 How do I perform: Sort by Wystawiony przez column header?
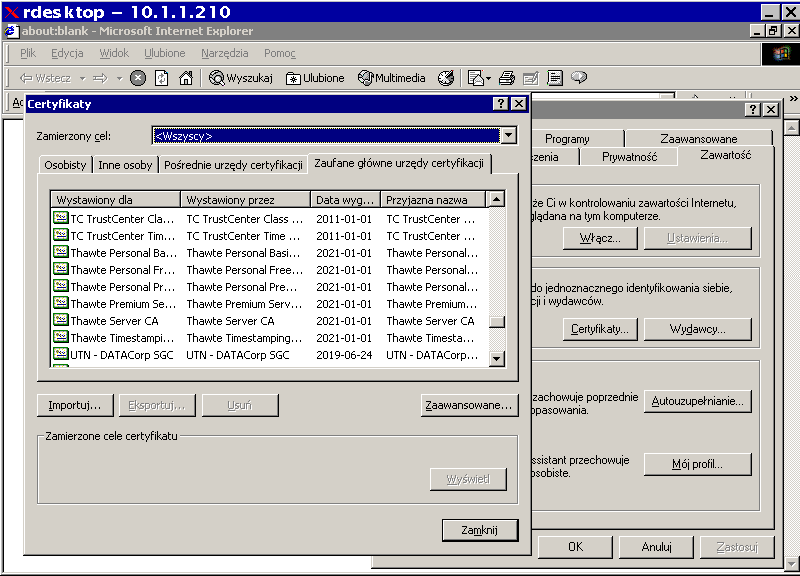(245, 199)
